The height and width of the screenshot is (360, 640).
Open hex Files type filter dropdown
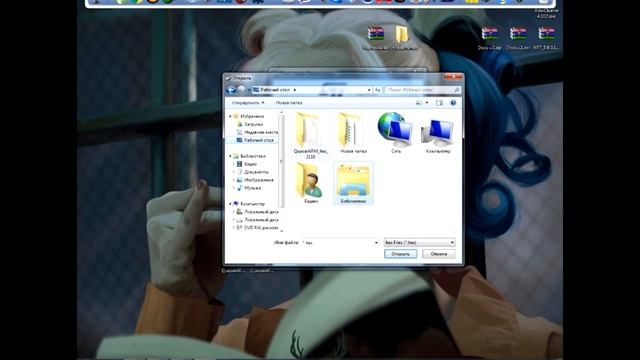pyautogui.click(x=420, y=242)
